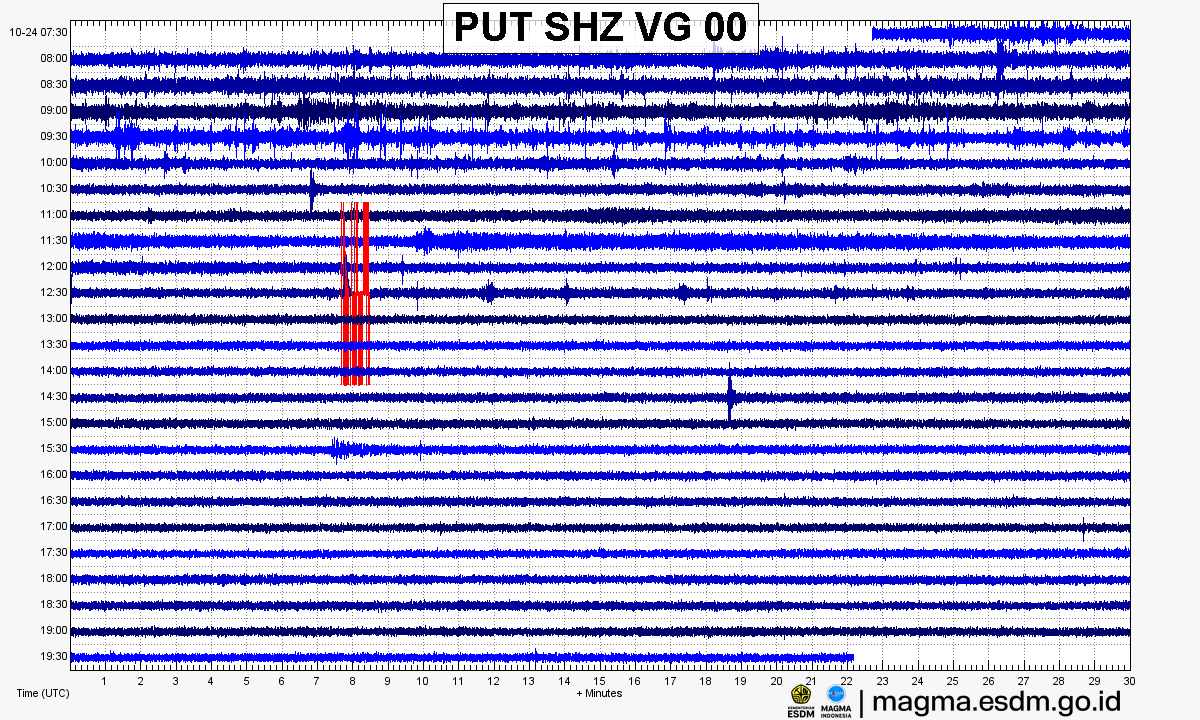Click the spike on the 10:30 trace
Image resolution: width=1200 pixels, height=720 pixels.
312,188
